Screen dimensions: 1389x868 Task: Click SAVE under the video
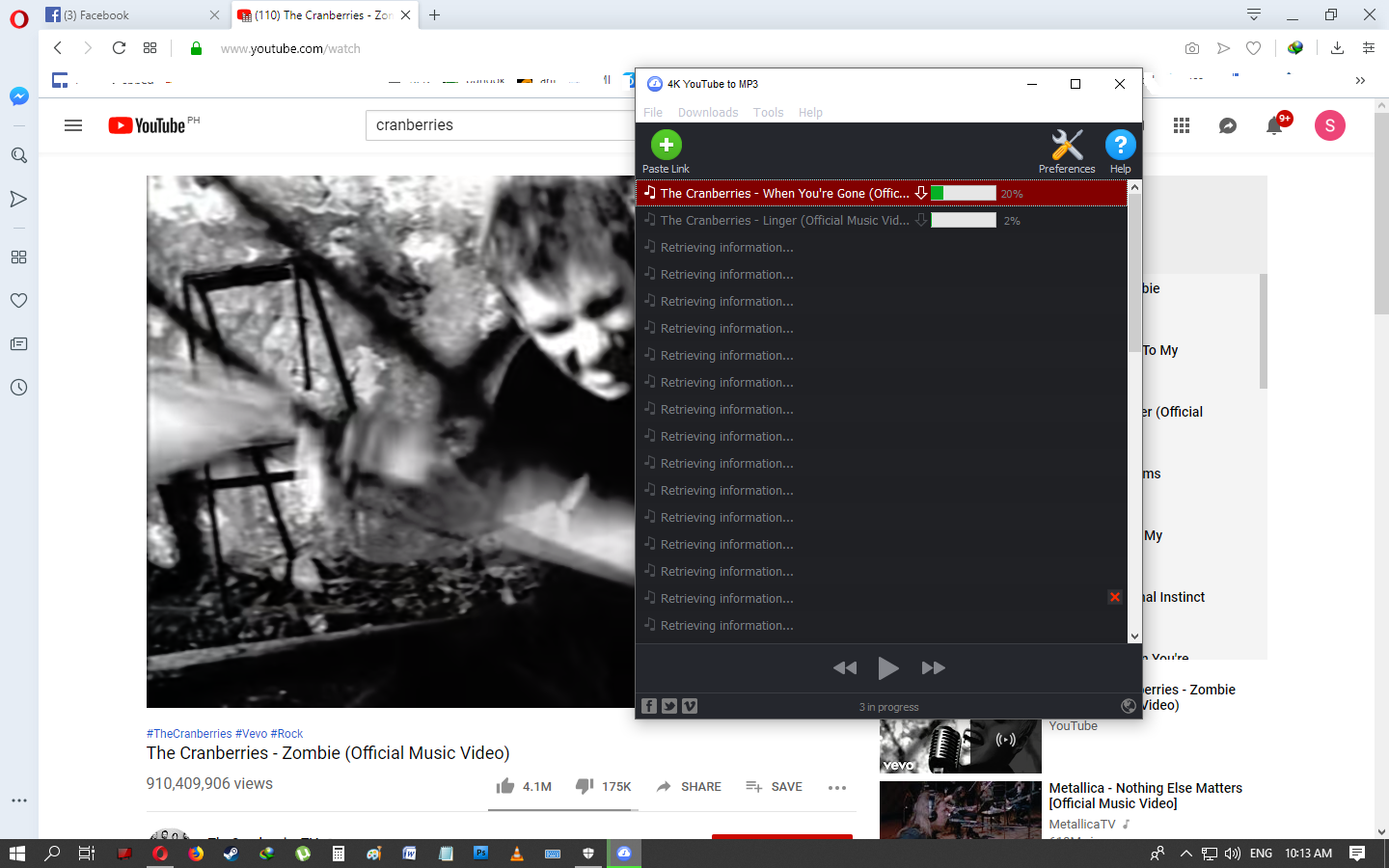tap(774, 786)
